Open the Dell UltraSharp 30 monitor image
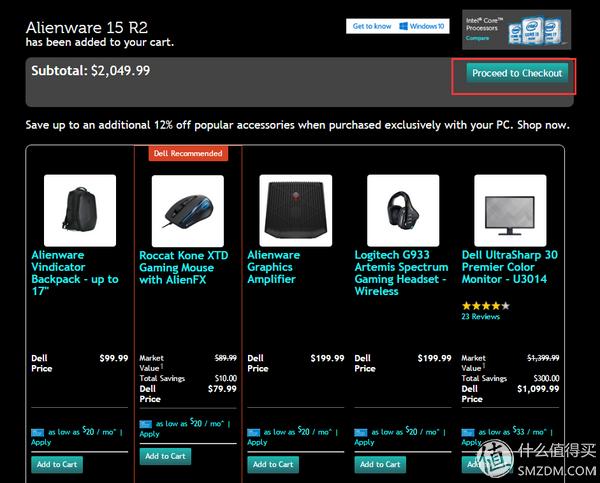The width and height of the screenshot is (600, 483). tap(511, 210)
